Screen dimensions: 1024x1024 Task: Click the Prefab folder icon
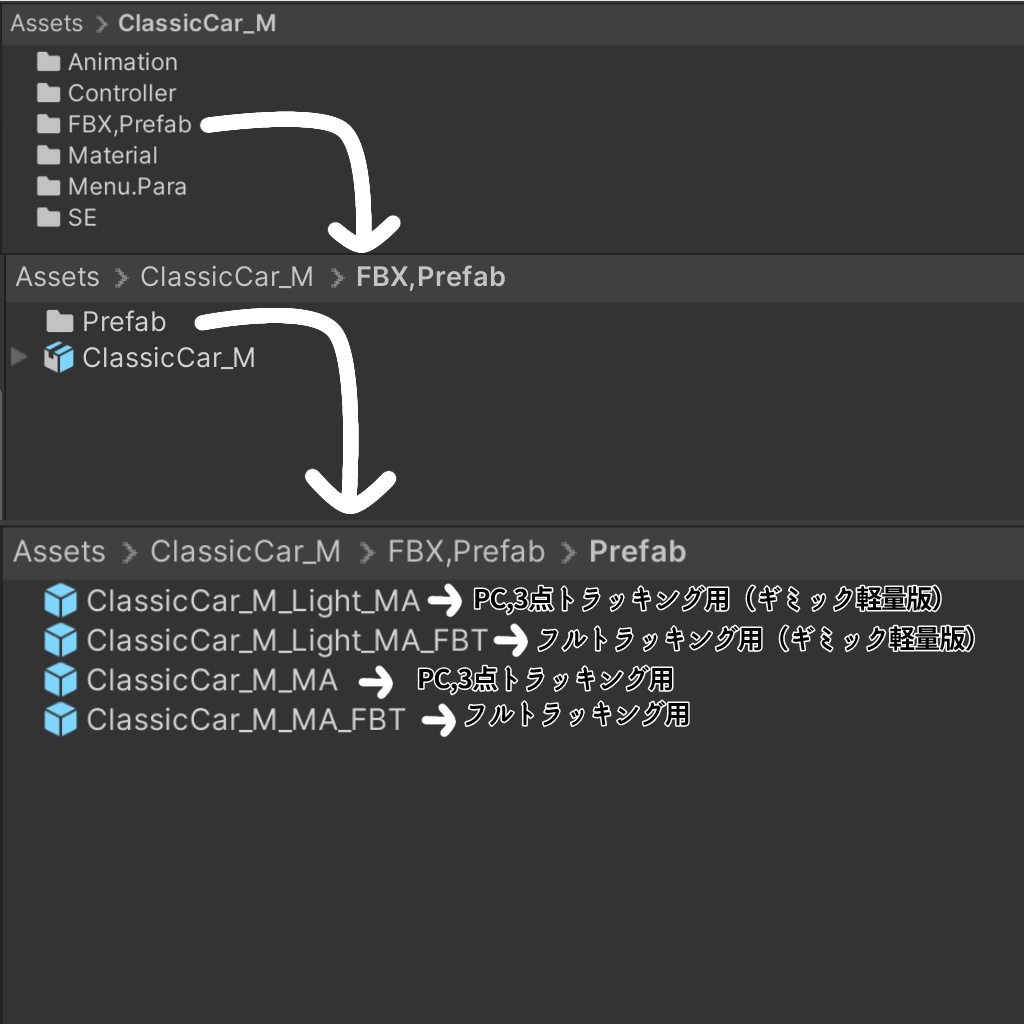point(60,321)
